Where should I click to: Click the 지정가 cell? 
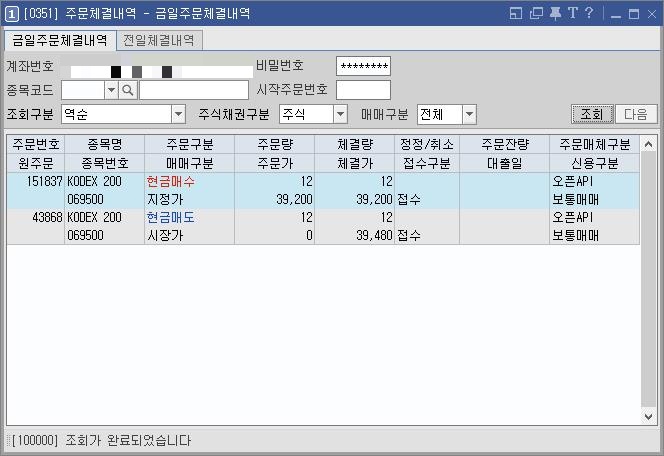coord(189,199)
